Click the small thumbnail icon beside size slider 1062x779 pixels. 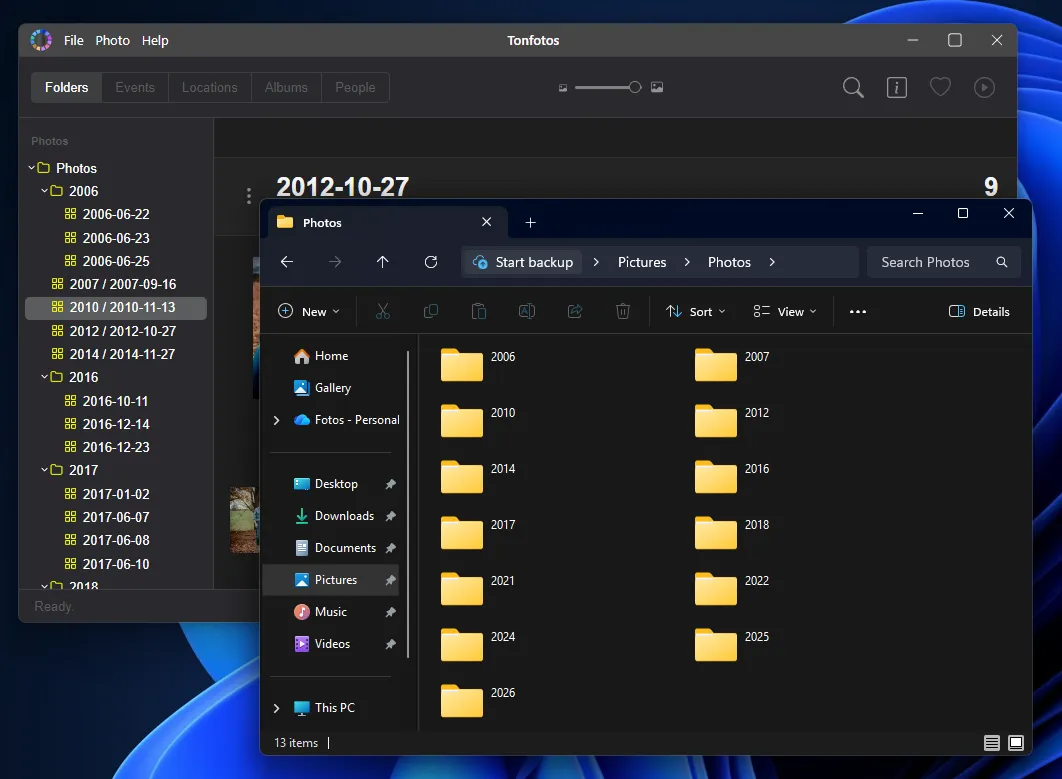click(x=563, y=88)
